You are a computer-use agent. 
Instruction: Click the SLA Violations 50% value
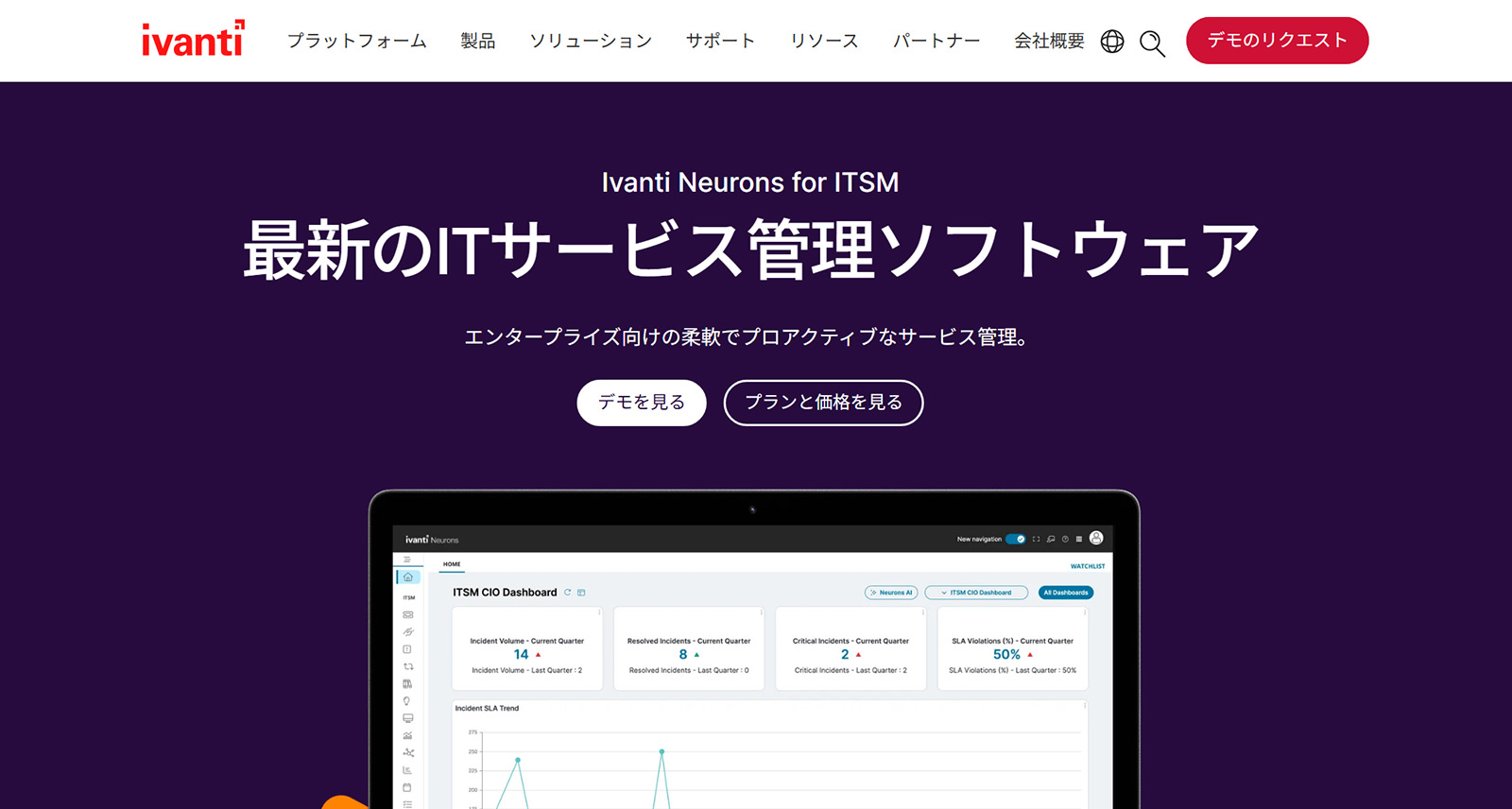click(1006, 654)
